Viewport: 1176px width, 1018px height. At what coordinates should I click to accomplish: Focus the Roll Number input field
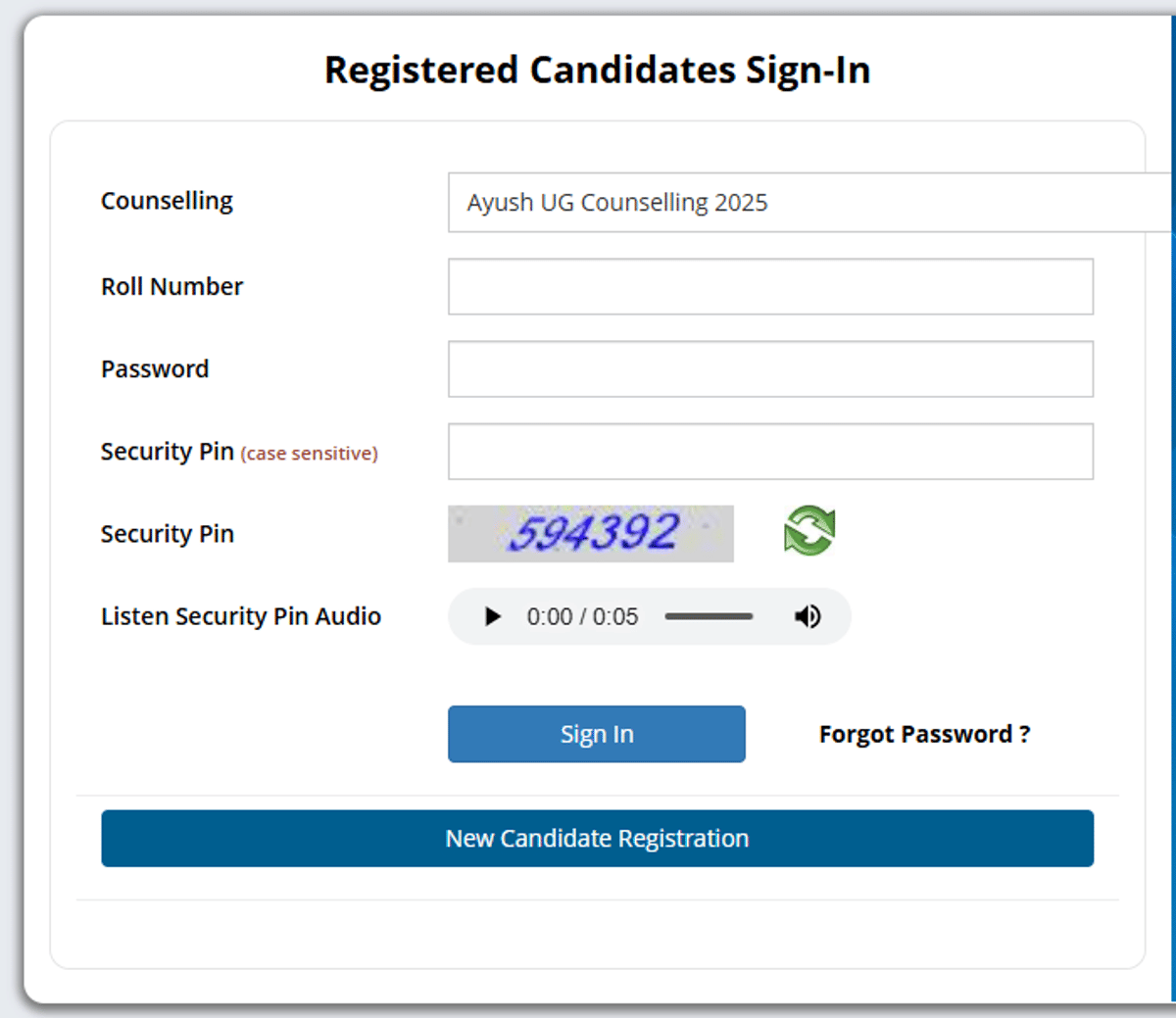point(770,286)
